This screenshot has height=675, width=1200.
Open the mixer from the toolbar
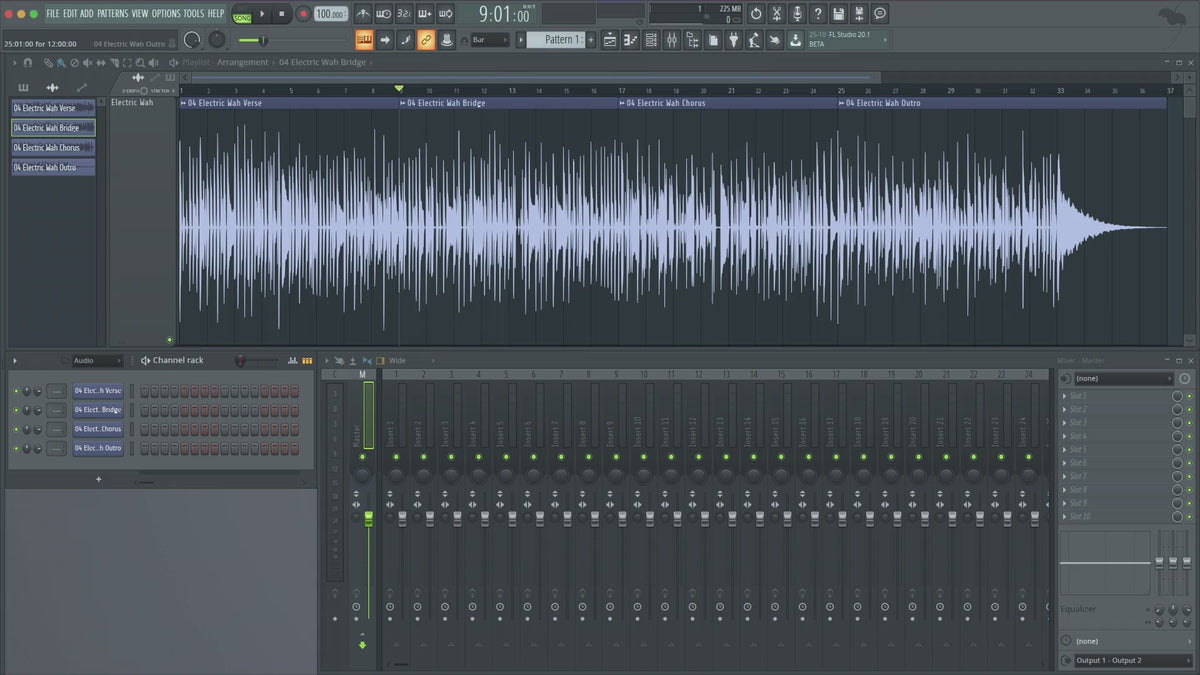click(x=672, y=40)
